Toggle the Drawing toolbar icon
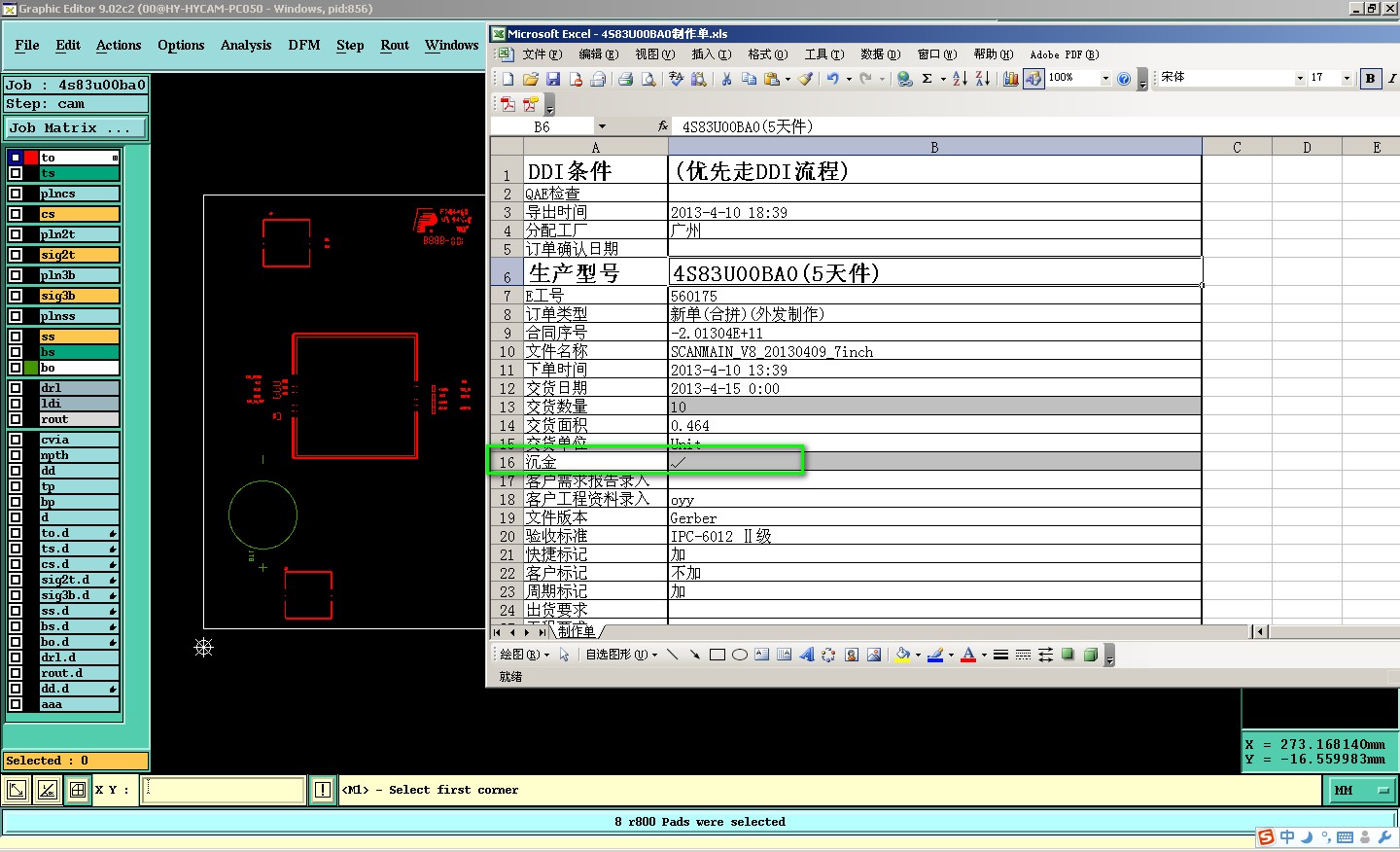 (x=1033, y=79)
